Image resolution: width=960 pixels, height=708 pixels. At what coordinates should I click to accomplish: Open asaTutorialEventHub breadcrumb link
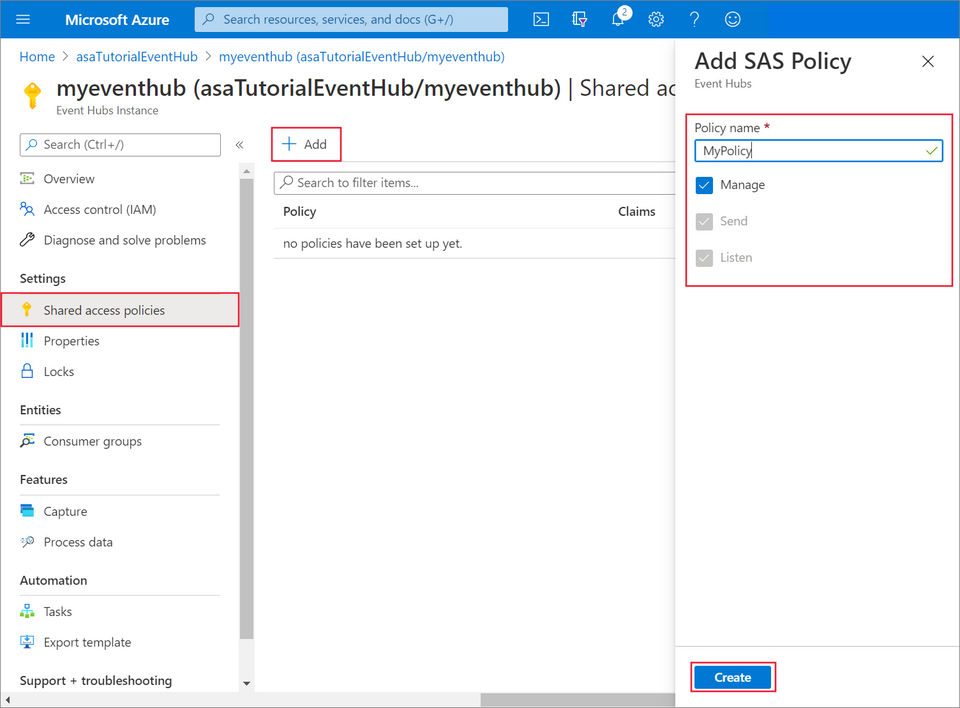[x=137, y=56]
